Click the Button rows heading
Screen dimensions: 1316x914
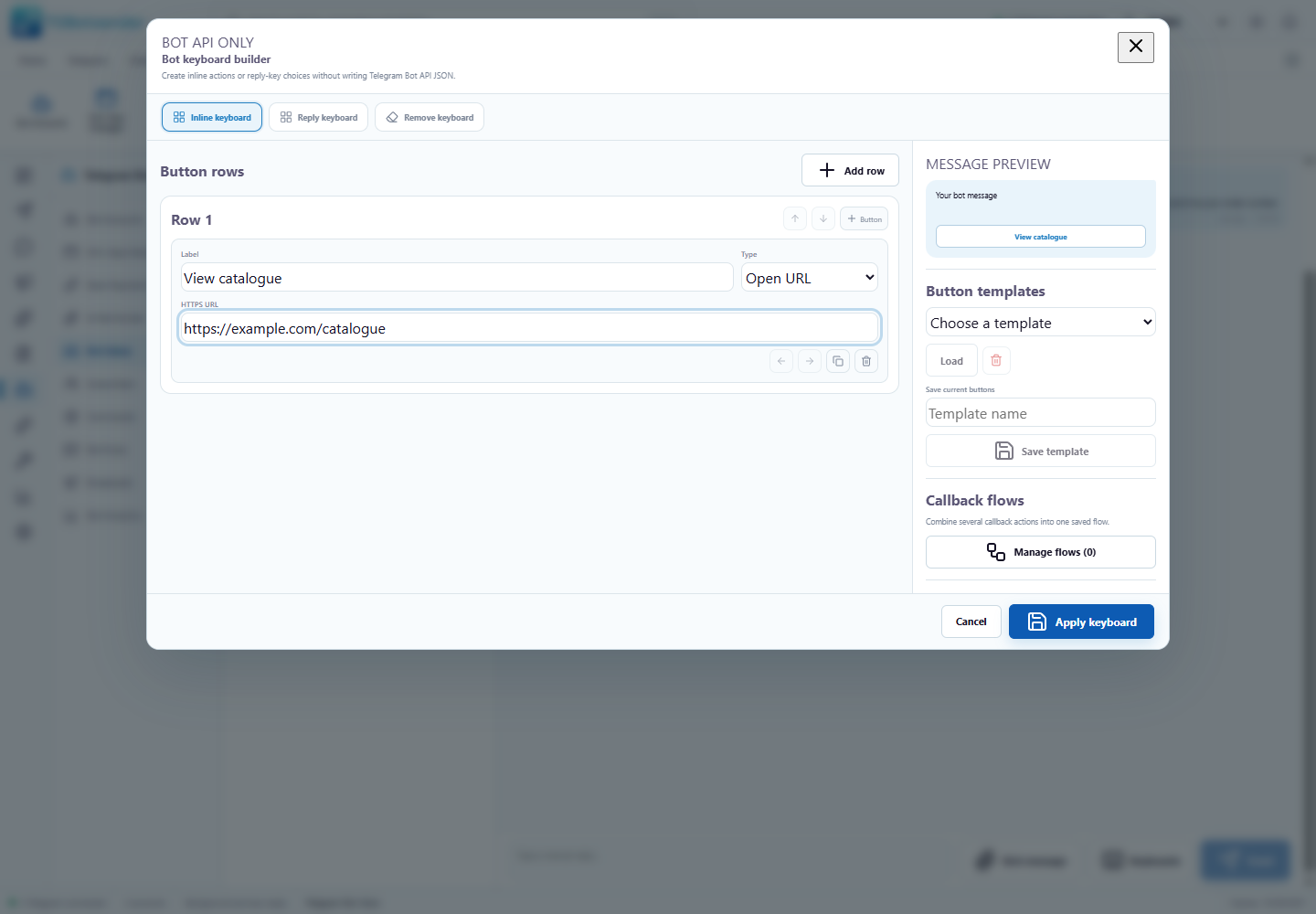[x=202, y=172]
